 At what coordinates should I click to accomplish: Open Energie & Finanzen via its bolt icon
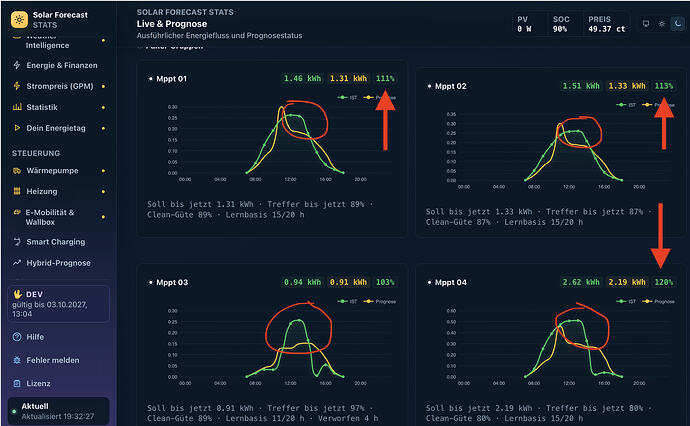point(17,65)
